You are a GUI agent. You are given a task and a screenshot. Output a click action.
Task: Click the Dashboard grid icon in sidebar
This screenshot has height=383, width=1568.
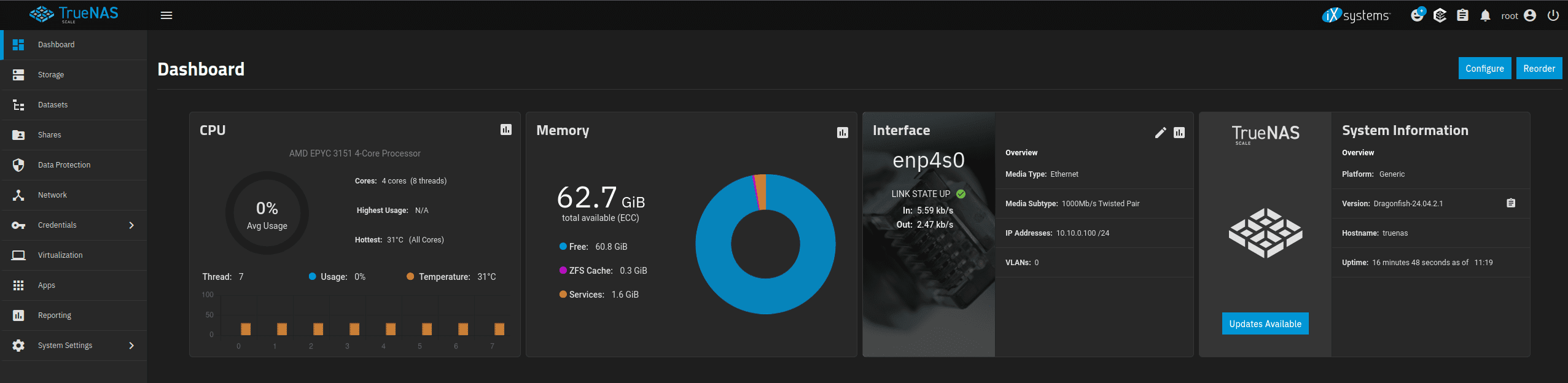click(x=18, y=45)
